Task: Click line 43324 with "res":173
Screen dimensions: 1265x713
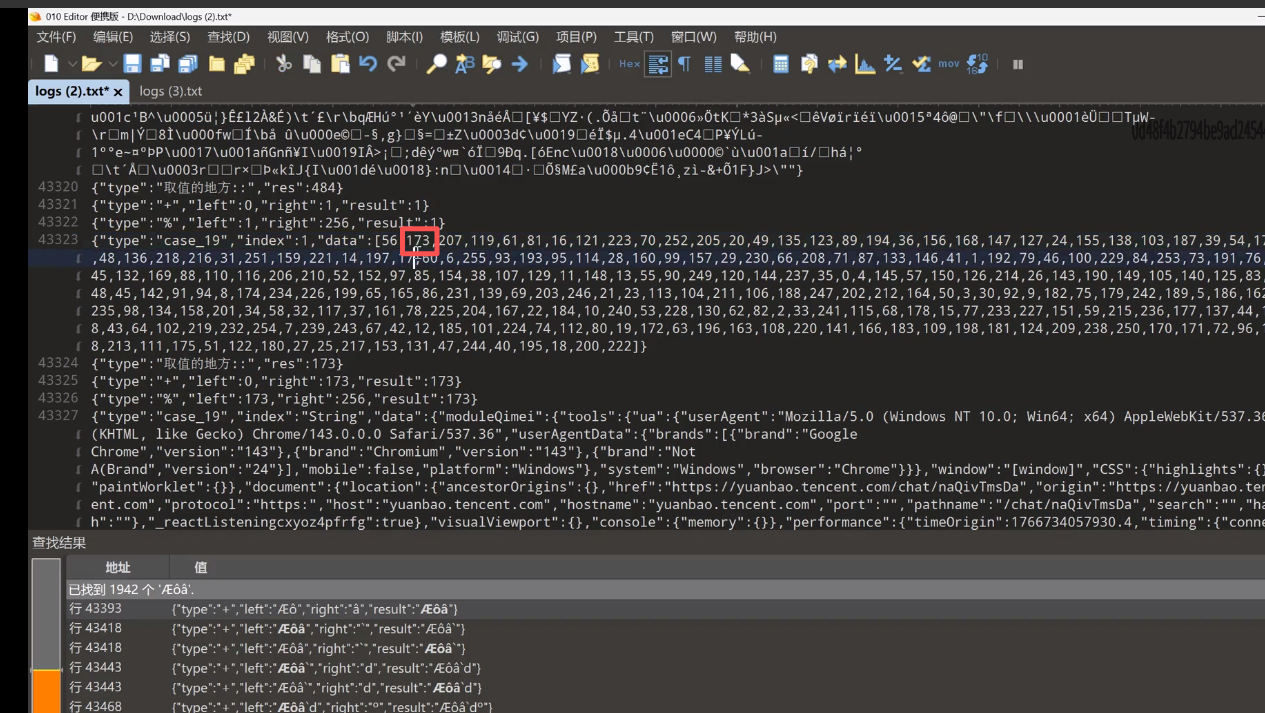Action: tap(217, 363)
